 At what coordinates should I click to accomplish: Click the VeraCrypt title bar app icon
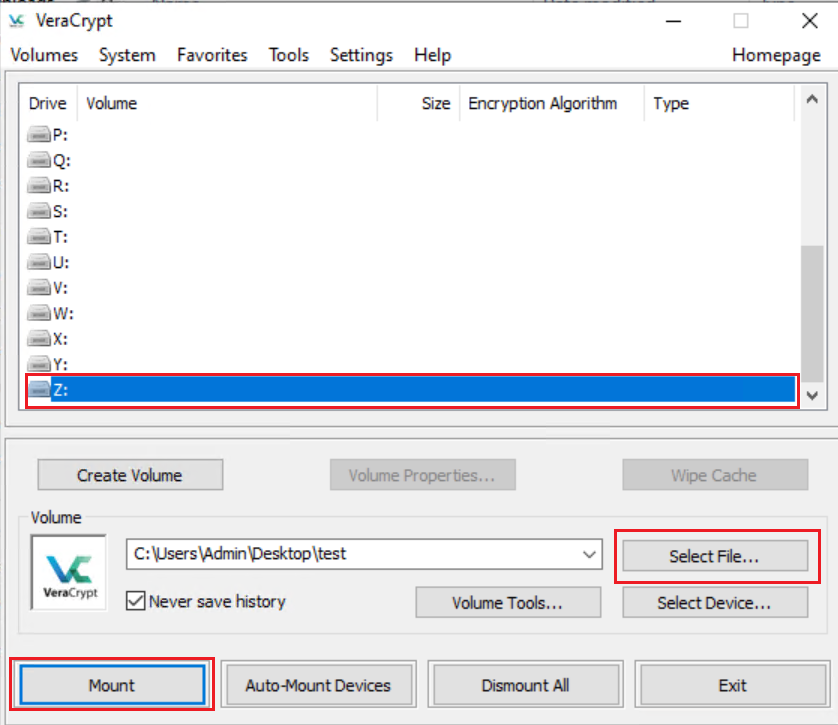(16, 20)
